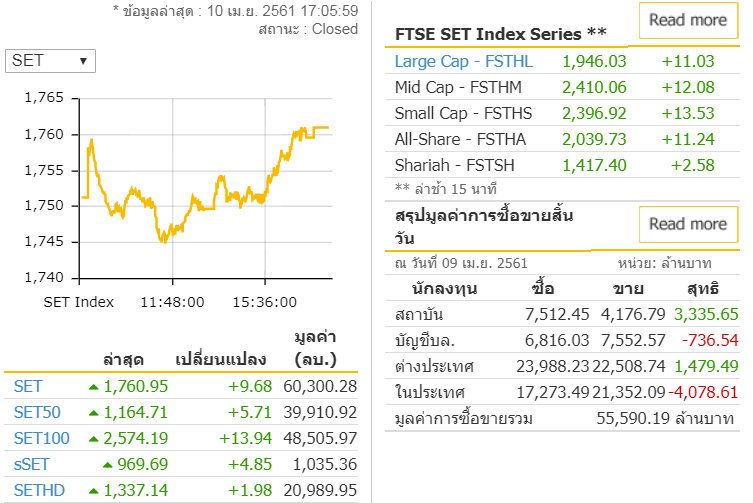This screenshot has width=753, height=503.
Task: Click the green up arrow beside SETHD
Action: (95, 490)
